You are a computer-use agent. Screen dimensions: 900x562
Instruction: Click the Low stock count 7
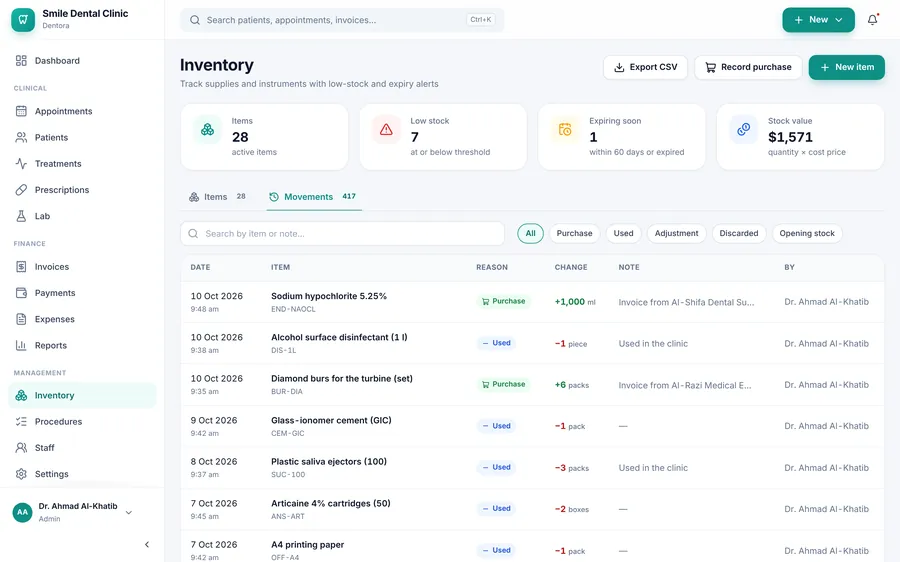pyautogui.click(x=414, y=137)
